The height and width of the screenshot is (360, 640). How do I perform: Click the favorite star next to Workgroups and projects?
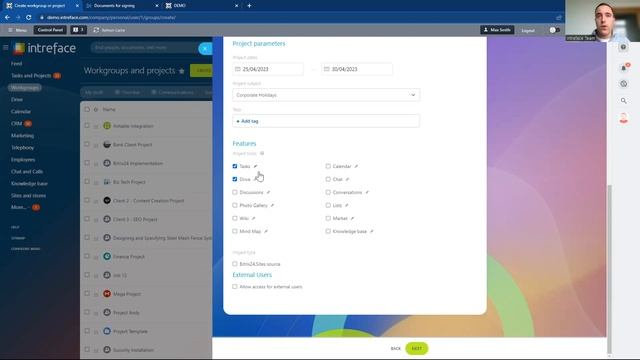182,71
